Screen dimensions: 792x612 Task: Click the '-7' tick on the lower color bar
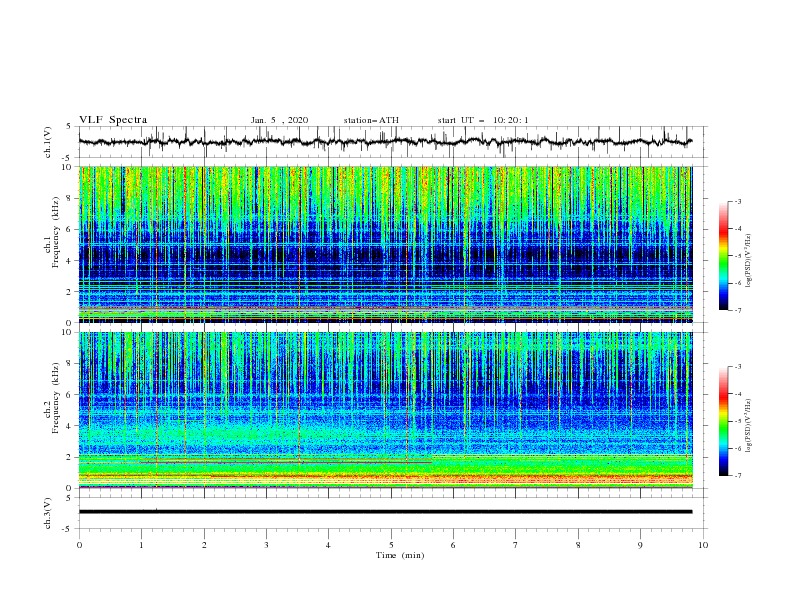coord(737,476)
